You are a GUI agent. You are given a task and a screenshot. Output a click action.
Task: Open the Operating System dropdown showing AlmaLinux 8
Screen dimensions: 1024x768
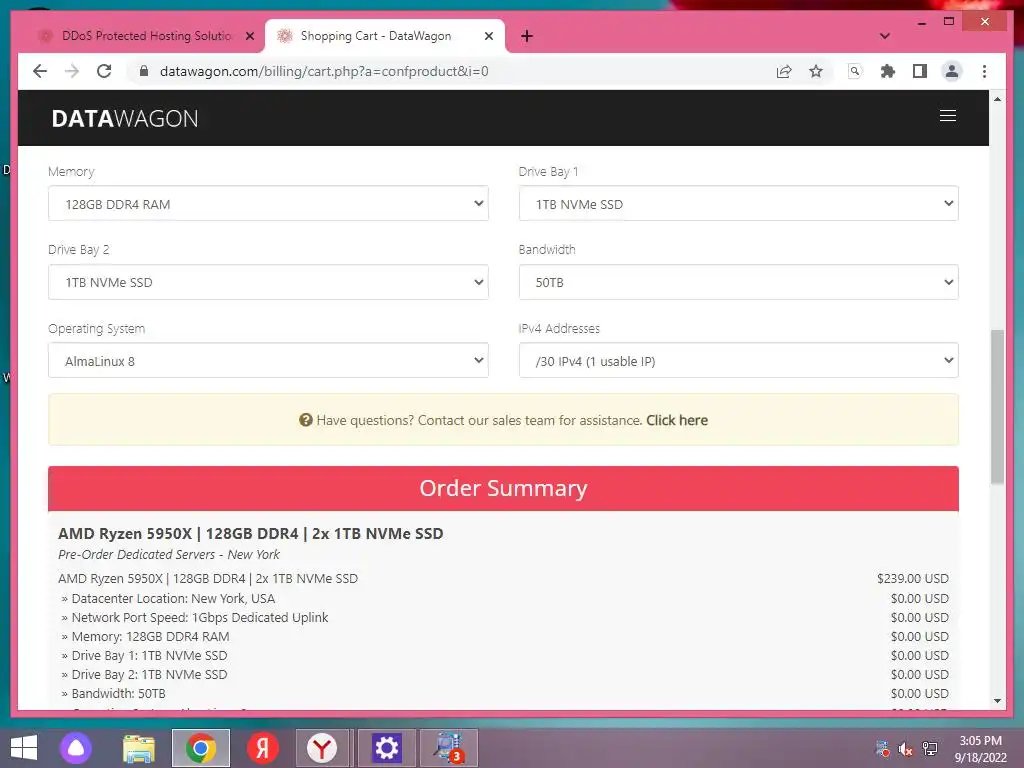(268, 360)
